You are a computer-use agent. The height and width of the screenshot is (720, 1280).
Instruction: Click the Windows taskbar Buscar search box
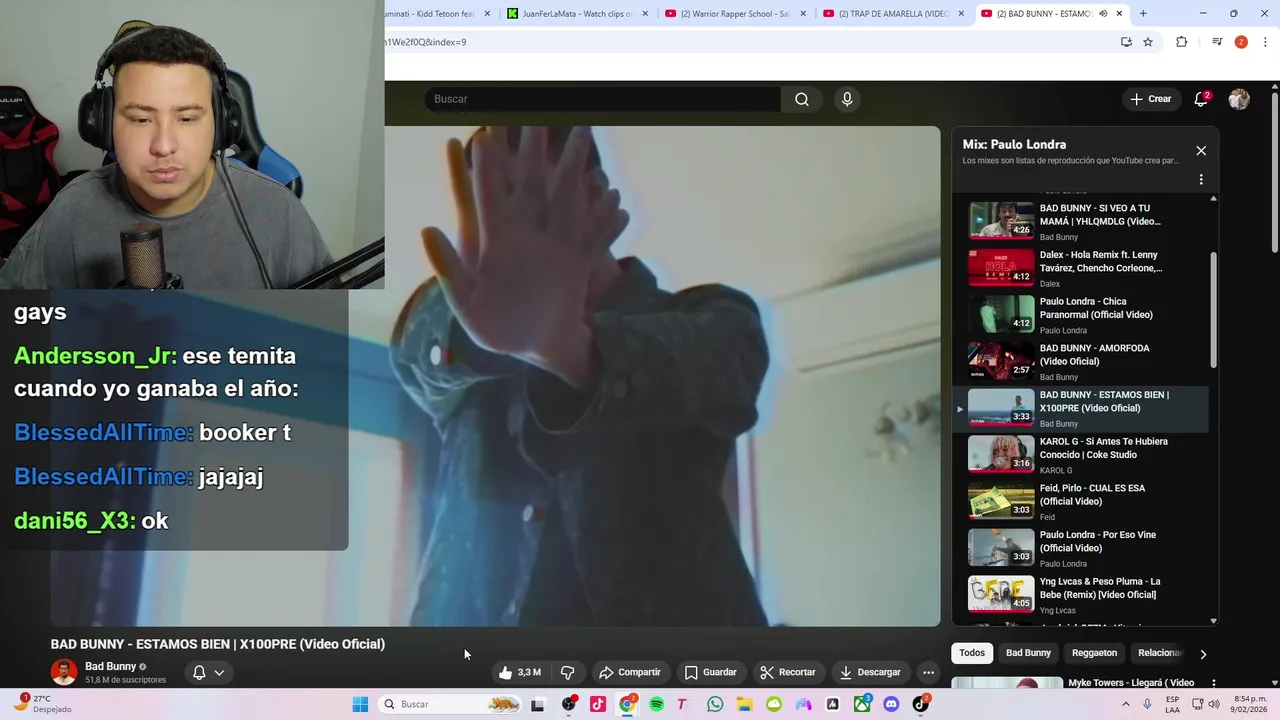coord(452,704)
